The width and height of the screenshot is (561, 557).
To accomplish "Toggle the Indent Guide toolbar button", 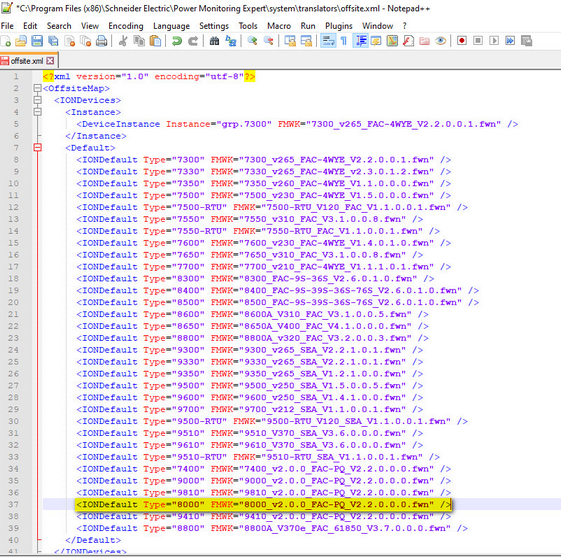I will [x=361, y=41].
